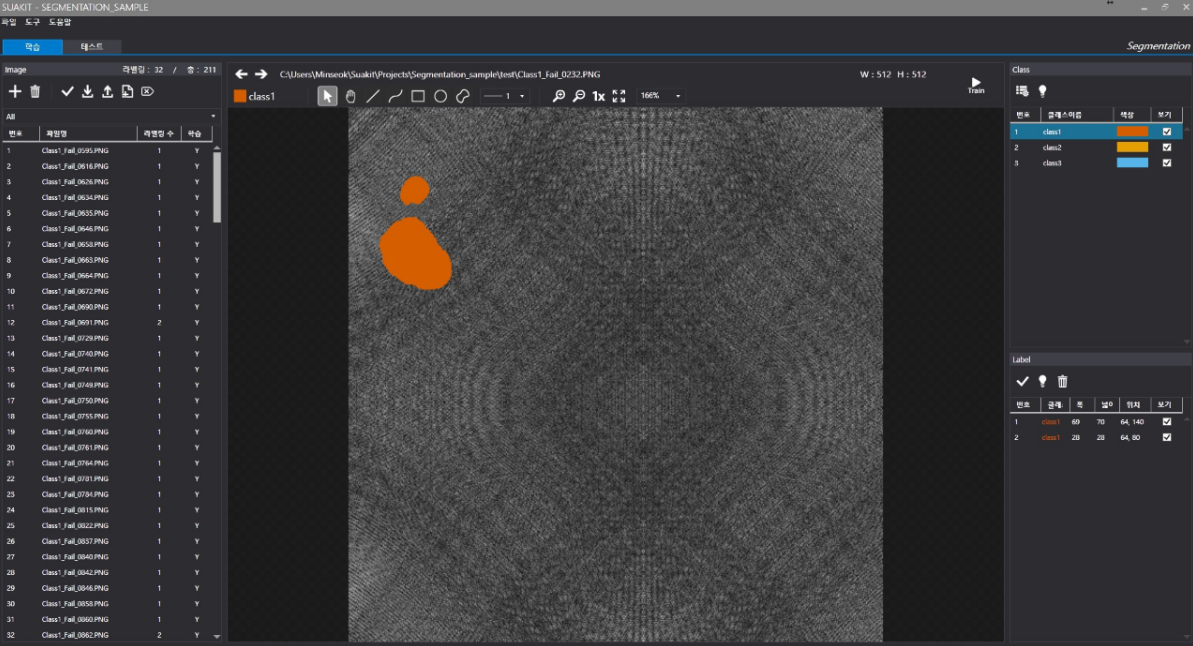Click the fit-to-screen icon

click(x=619, y=96)
